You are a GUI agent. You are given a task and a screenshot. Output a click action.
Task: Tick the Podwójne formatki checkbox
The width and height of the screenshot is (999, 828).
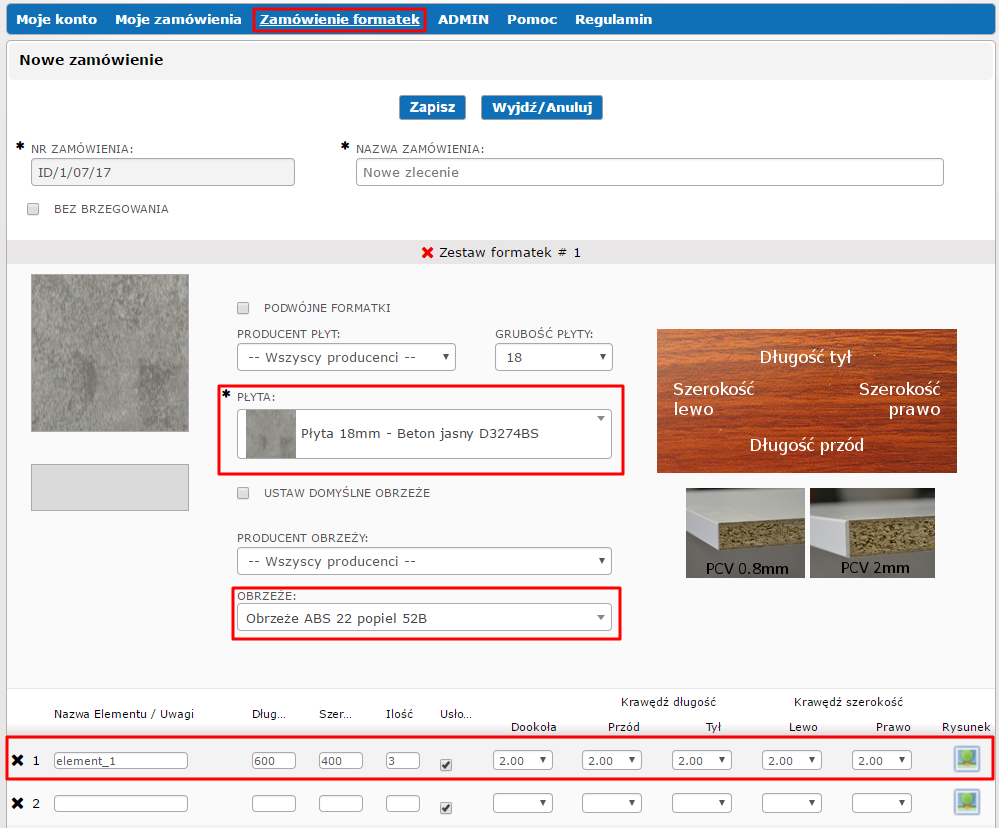click(x=243, y=308)
